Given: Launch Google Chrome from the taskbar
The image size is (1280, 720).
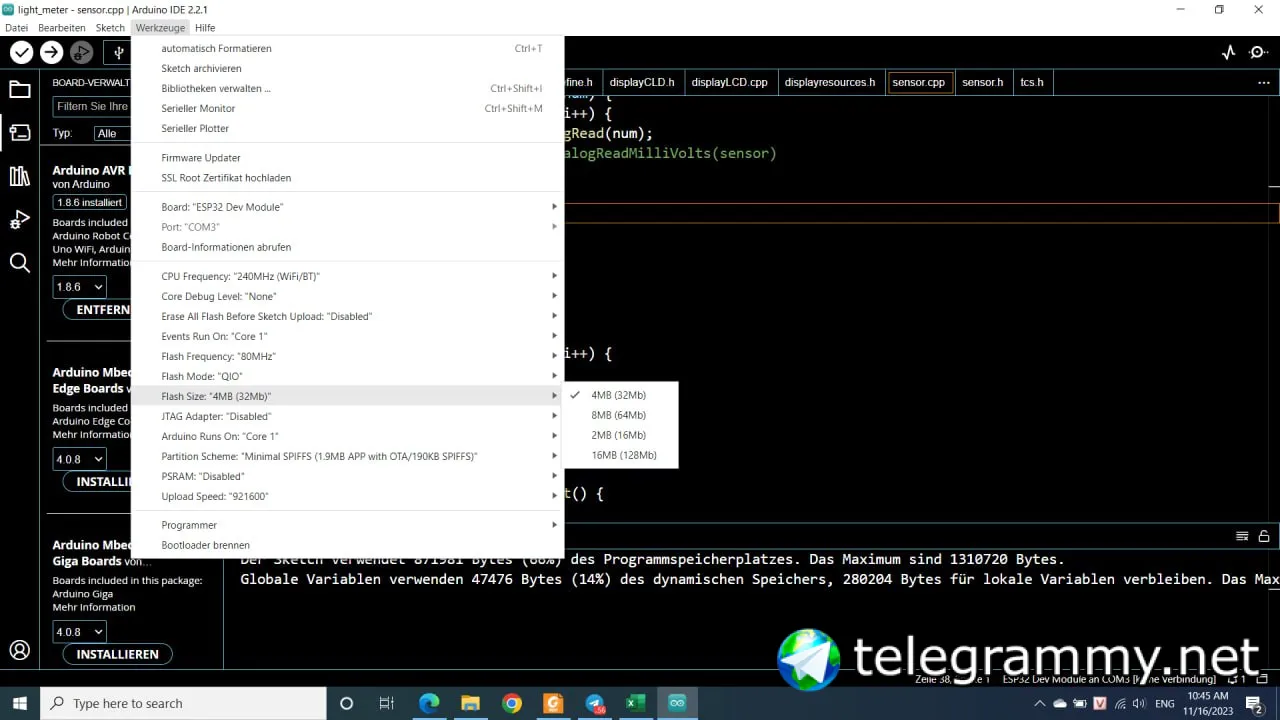Looking at the screenshot, I should tap(512, 703).
